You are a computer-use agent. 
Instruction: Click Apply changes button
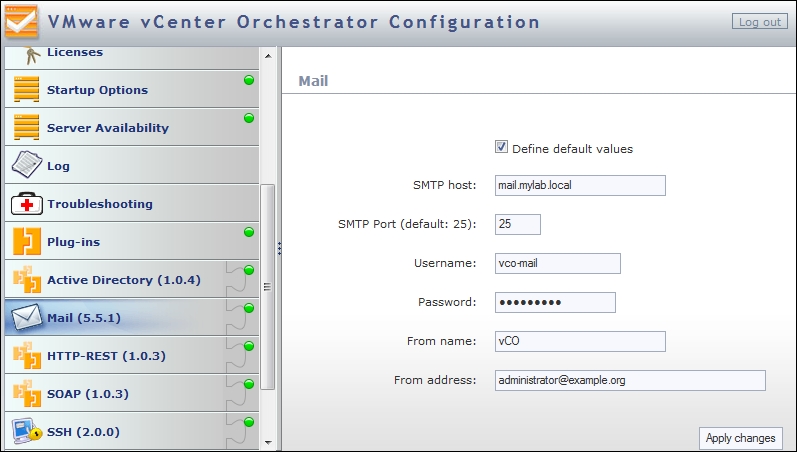pos(741,438)
